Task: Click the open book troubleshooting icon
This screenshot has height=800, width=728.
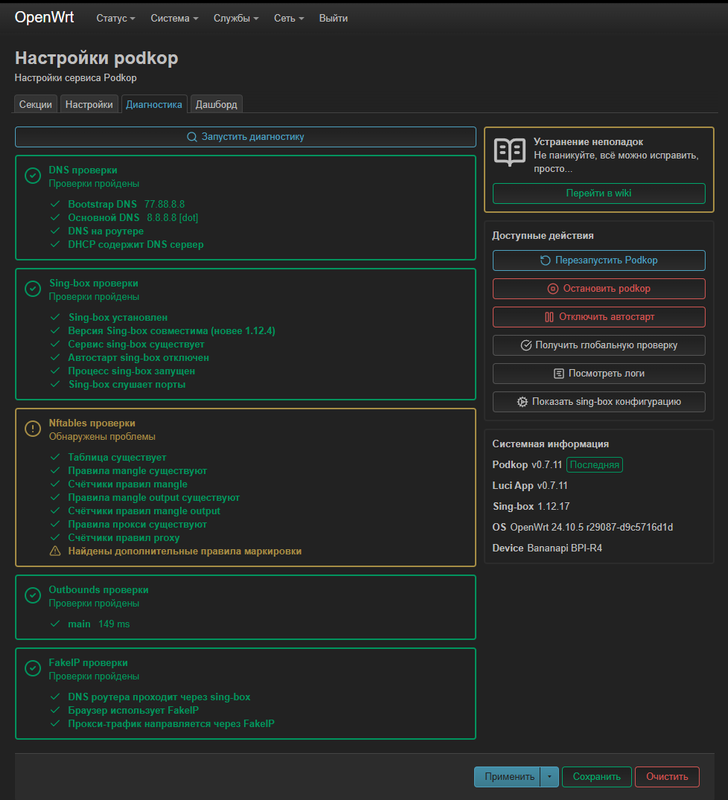Action: [x=510, y=152]
